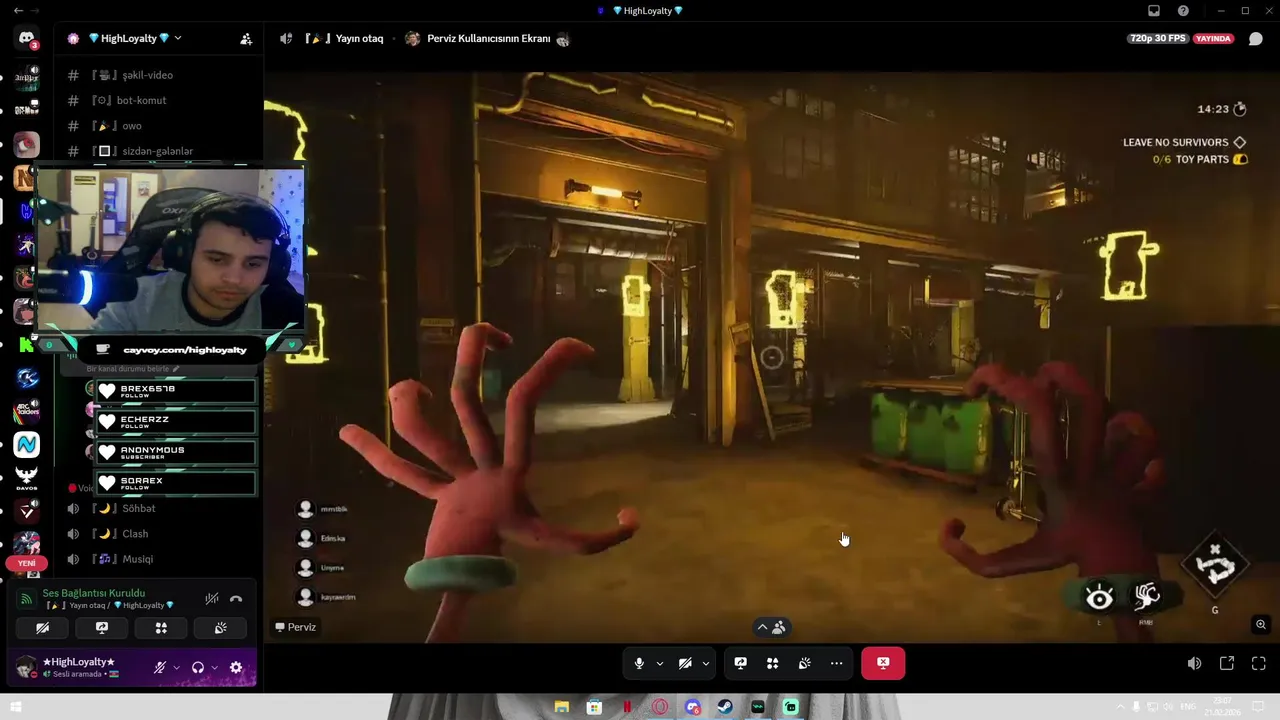Open File Explorer from taskbar
This screenshot has height=720, width=1280.
click(x=562, y=707)
